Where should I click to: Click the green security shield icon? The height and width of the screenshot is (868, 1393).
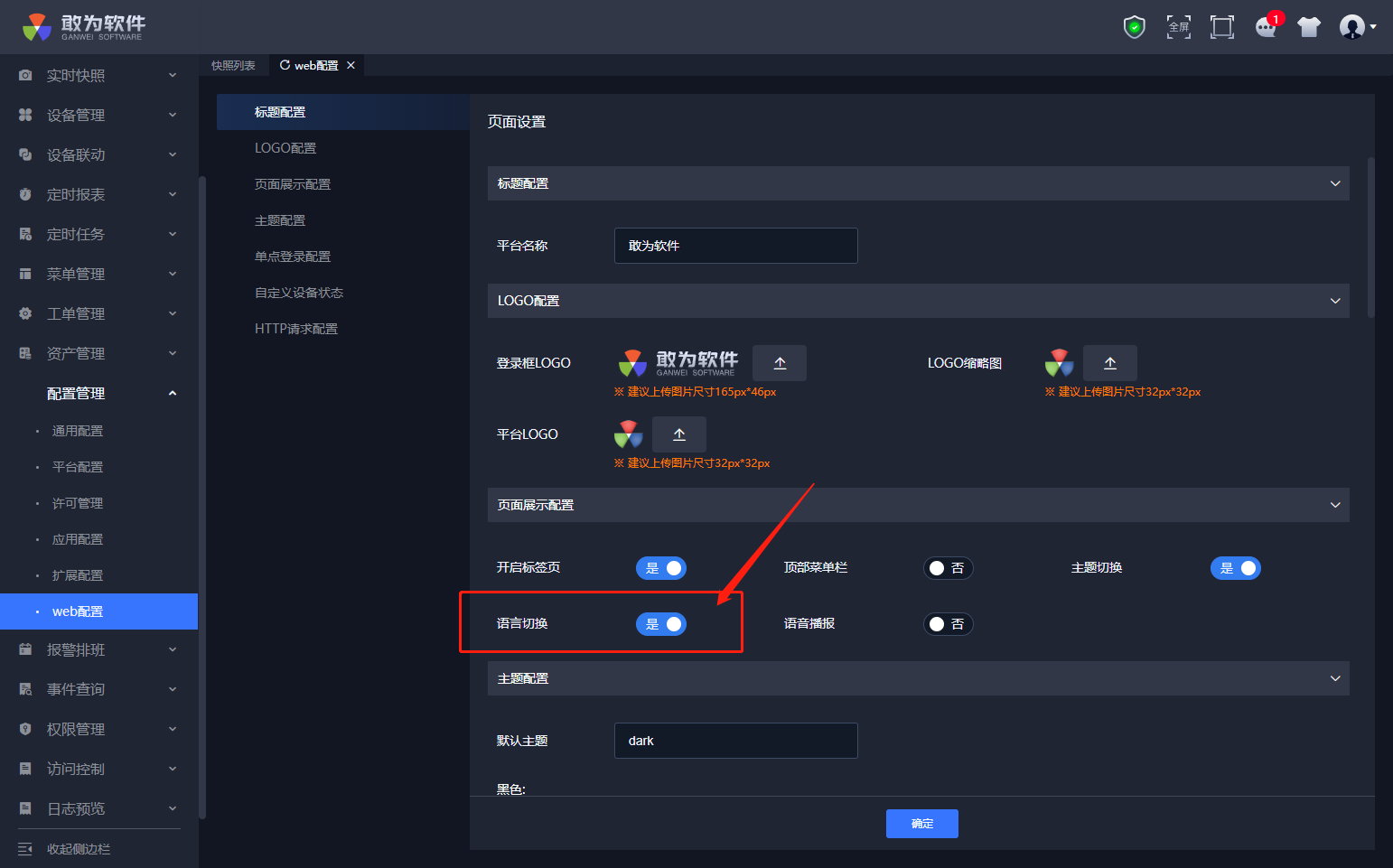[x=1134, y=27]
